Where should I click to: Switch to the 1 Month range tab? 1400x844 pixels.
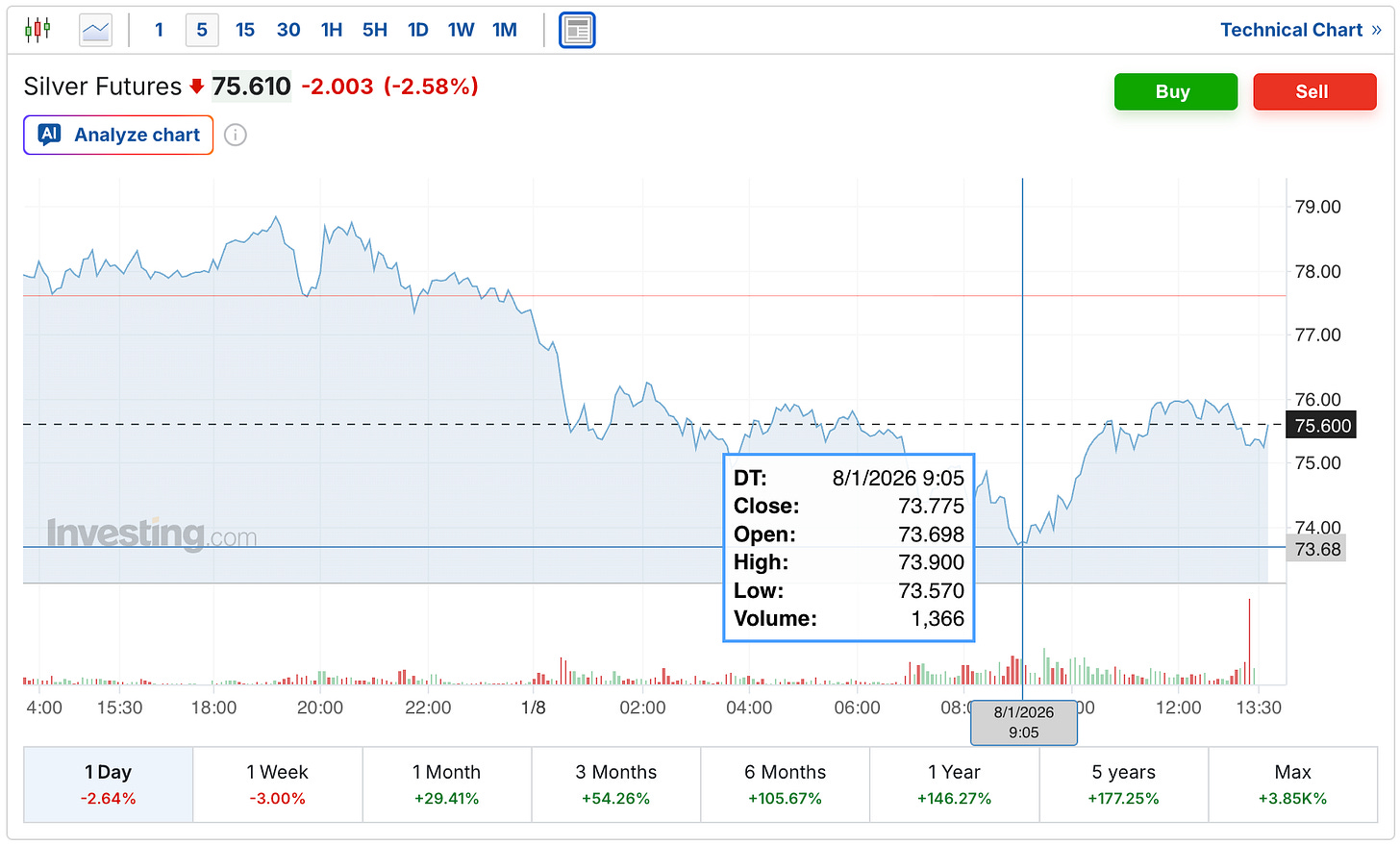[x=446, y=784]
